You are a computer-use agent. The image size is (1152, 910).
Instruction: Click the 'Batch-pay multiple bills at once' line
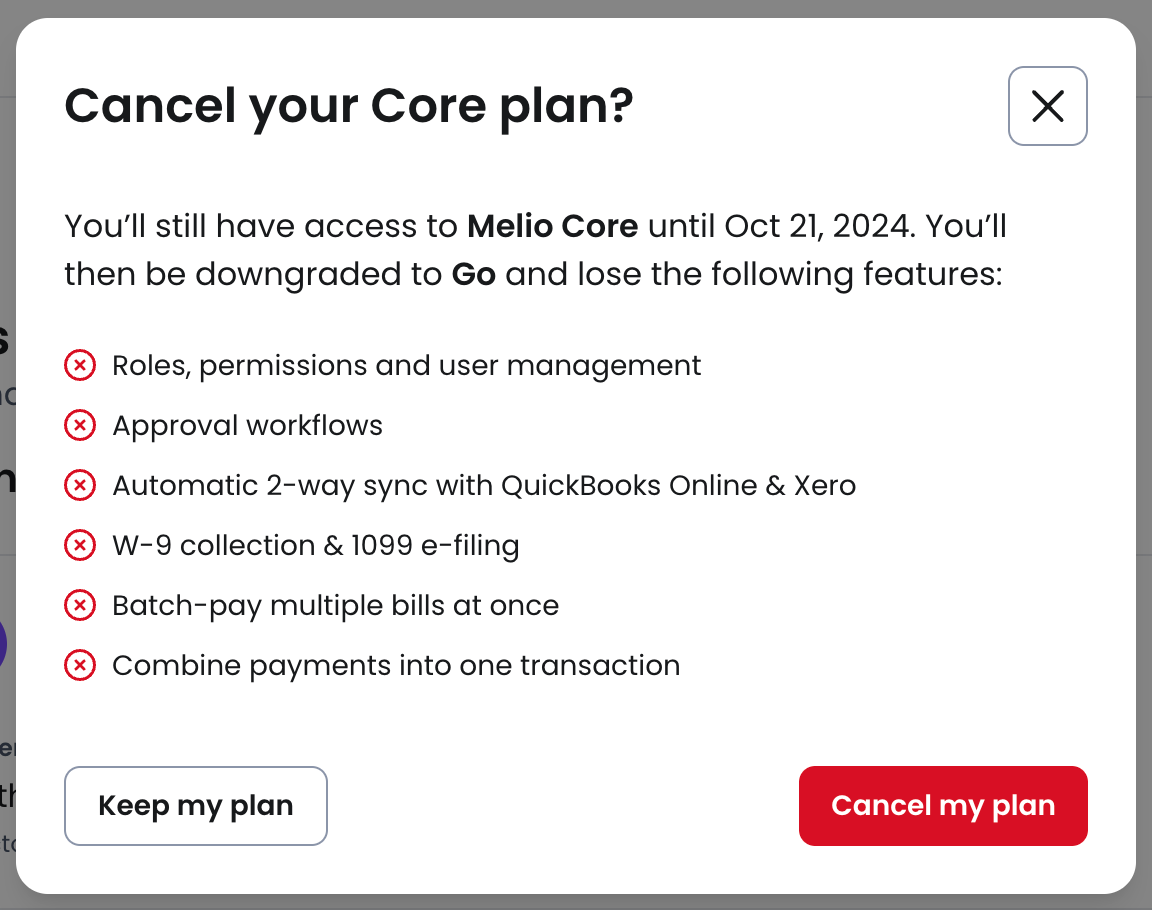tap(335, 606)
